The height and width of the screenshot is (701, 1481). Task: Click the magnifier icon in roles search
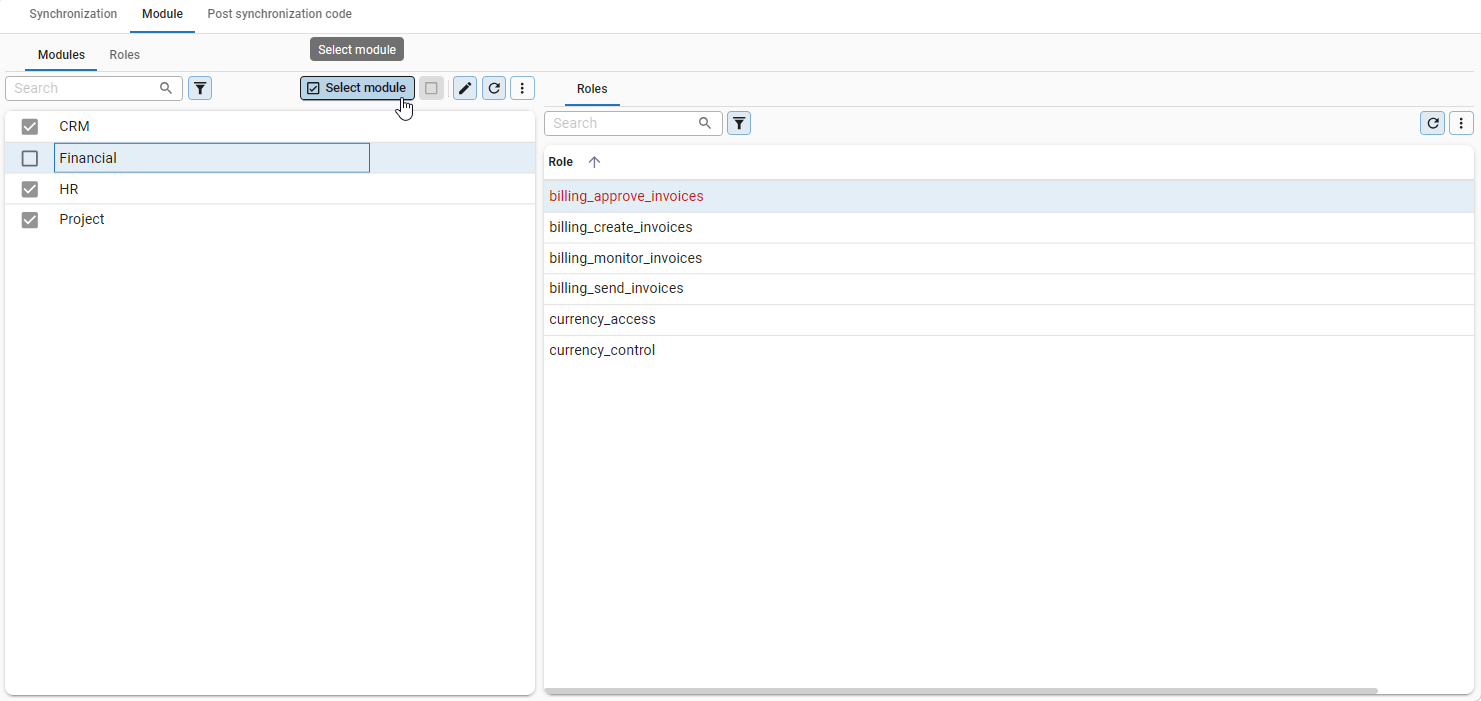[x=705, y=123]
